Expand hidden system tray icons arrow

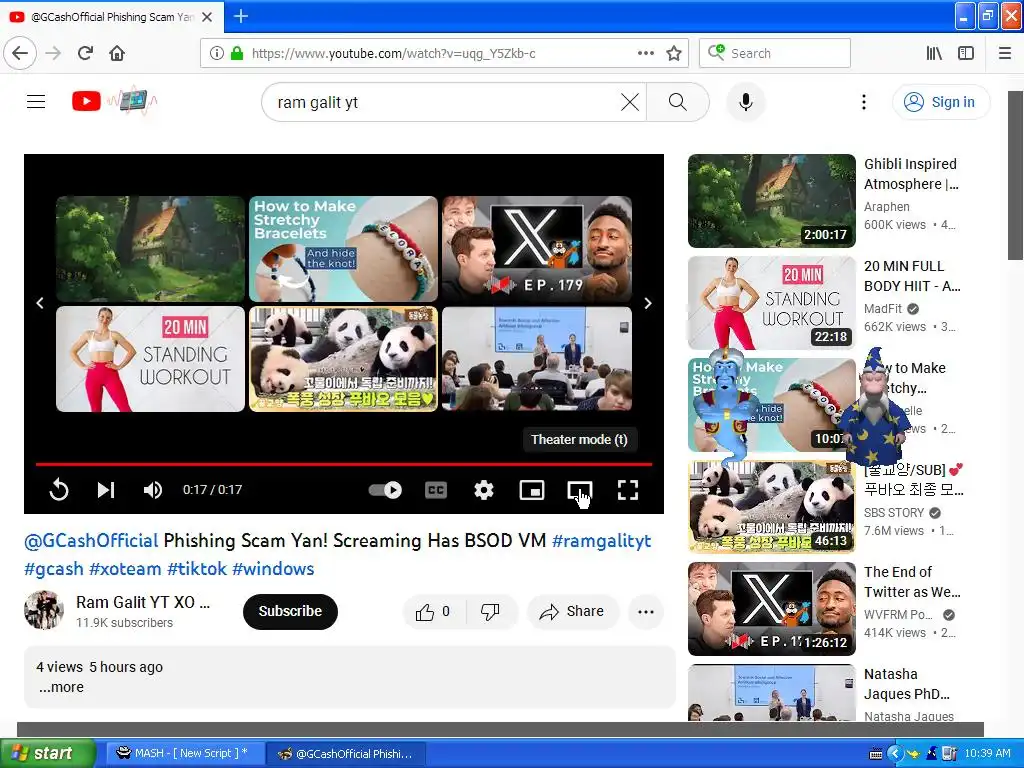[x=894, y=754]
